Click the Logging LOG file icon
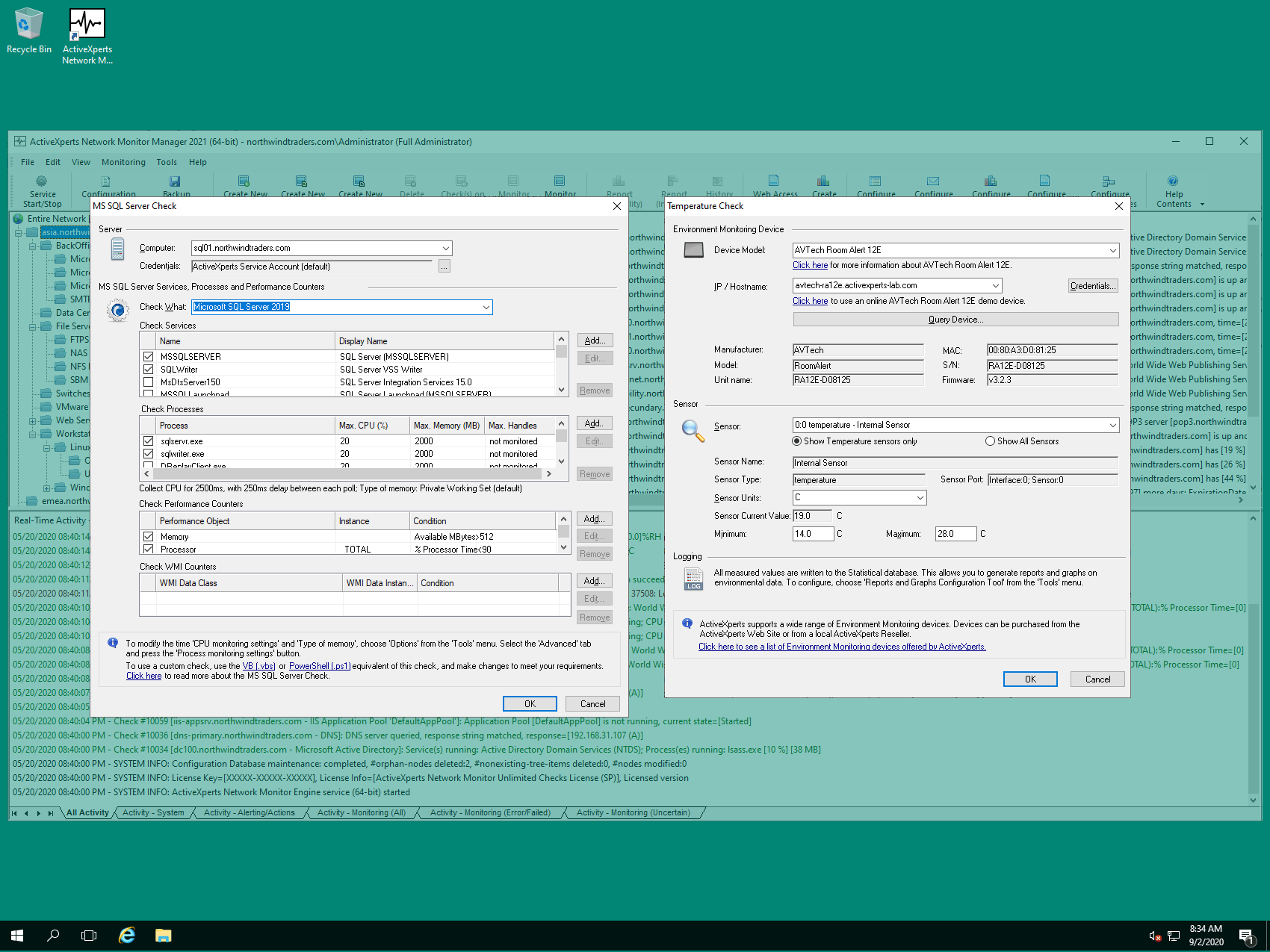Viewport: 1270px width, 952px height. 693,579
